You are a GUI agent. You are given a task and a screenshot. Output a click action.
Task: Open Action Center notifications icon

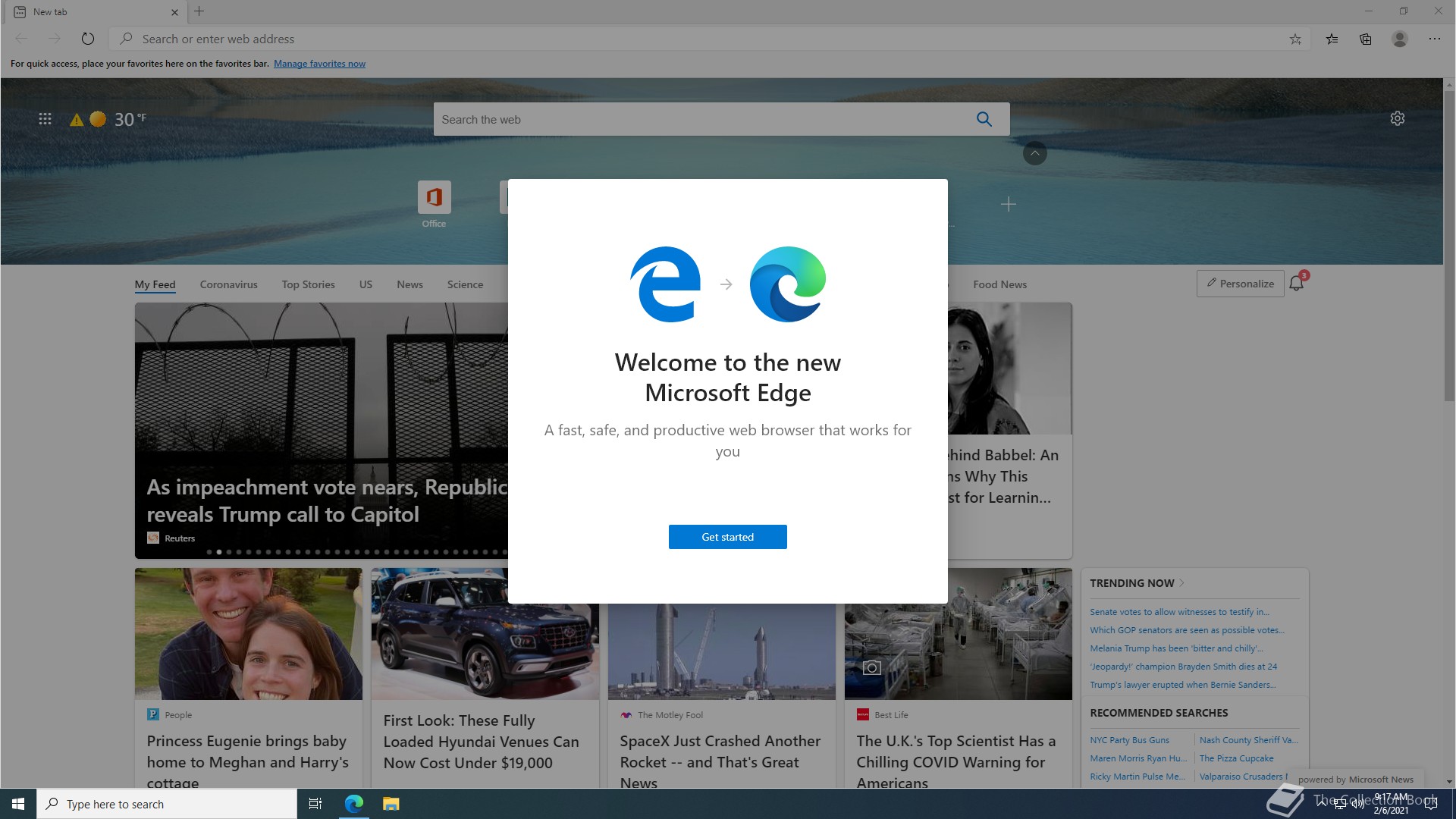pos(1431,804)
